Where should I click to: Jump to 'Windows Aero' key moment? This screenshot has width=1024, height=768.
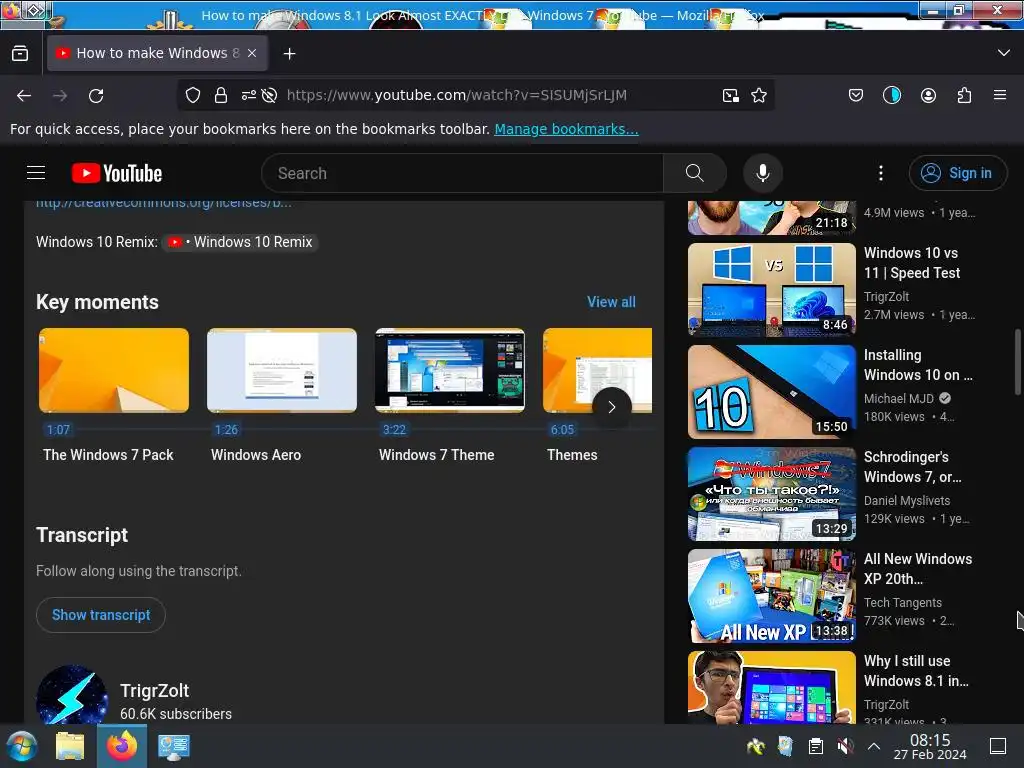pyautogui.click(x=282, y=370)
